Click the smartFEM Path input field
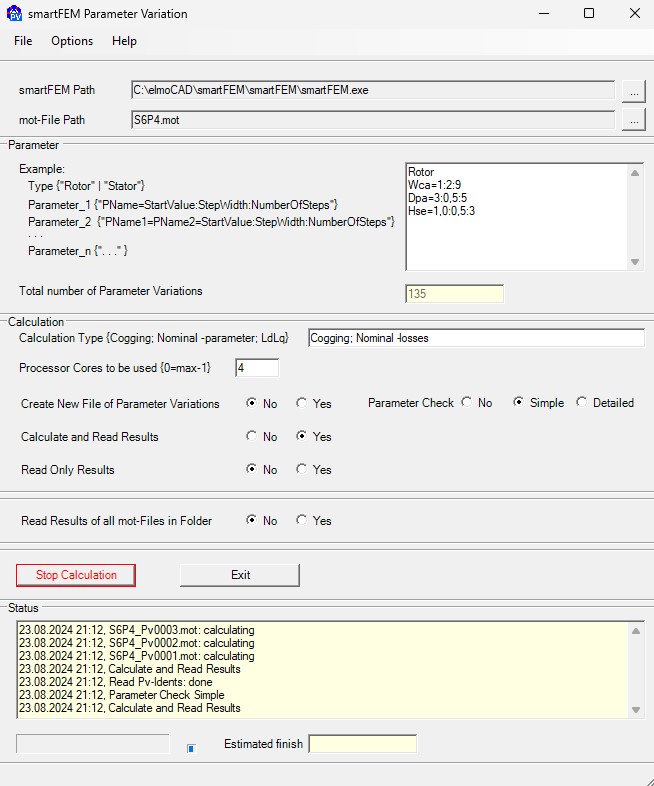The image size is (654, 786). tap(373, 90)
